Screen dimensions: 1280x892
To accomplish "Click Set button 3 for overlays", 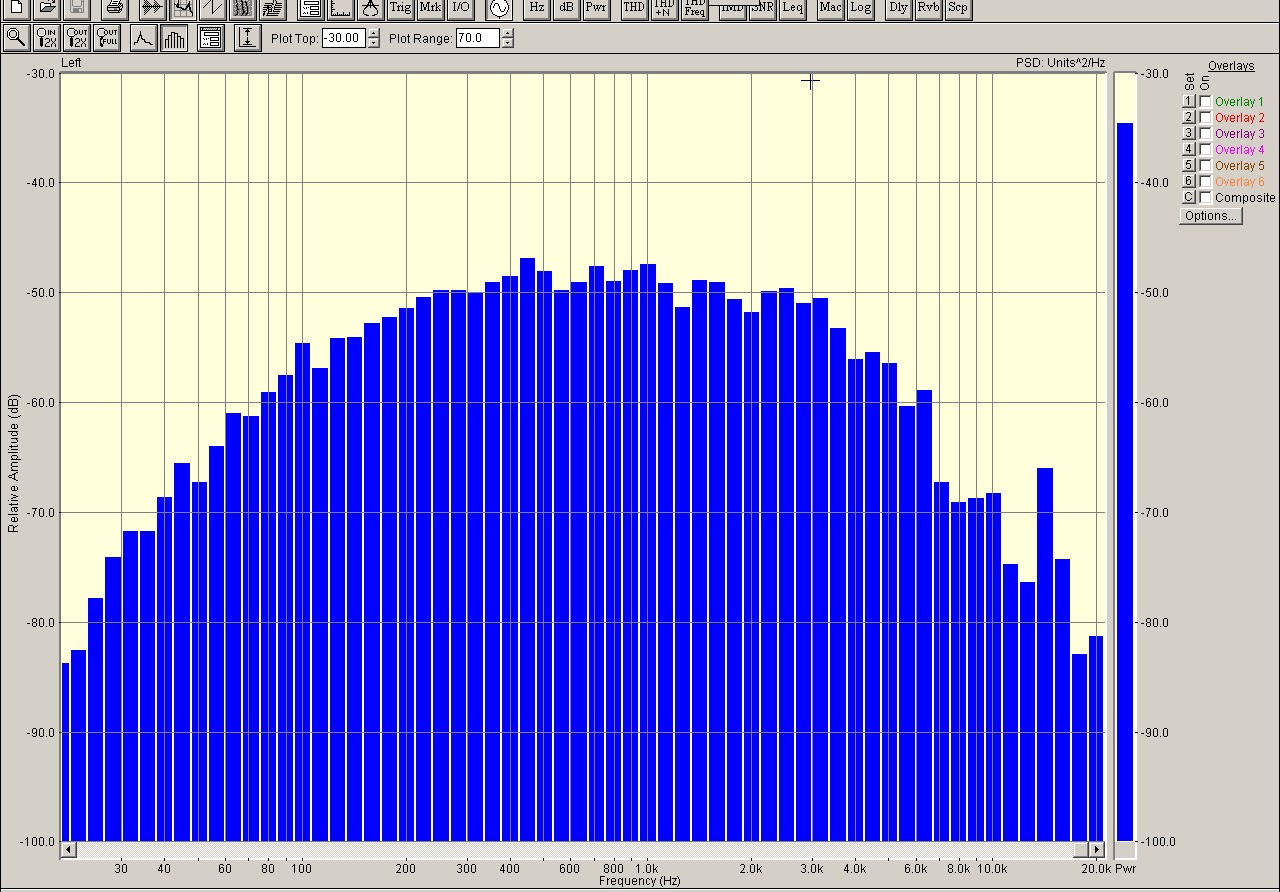I will point(1189,134).
